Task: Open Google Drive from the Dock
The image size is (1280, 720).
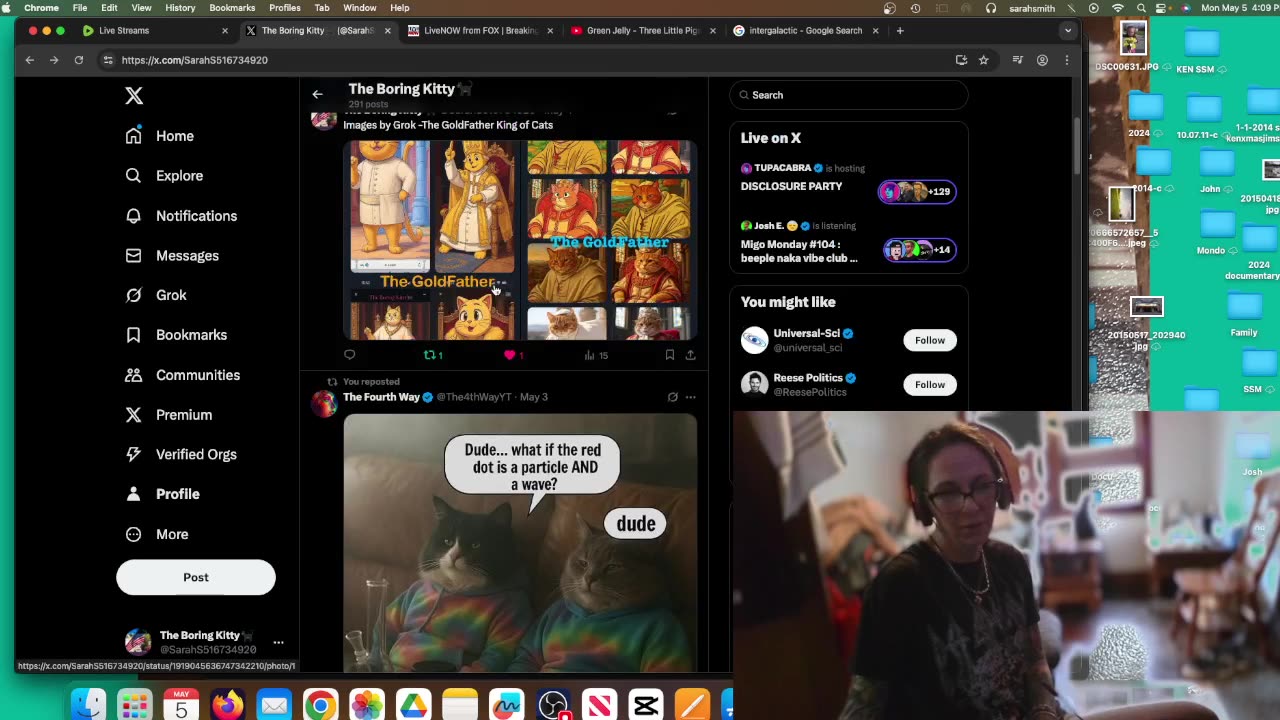Action: pos(413,705)
